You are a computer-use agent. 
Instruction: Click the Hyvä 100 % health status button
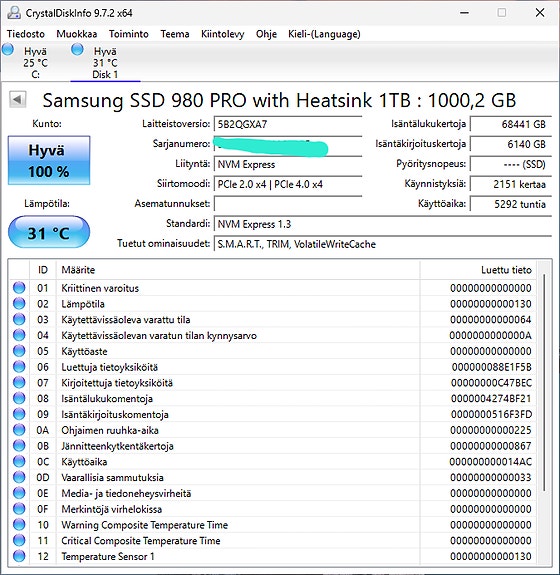[49, 161]
